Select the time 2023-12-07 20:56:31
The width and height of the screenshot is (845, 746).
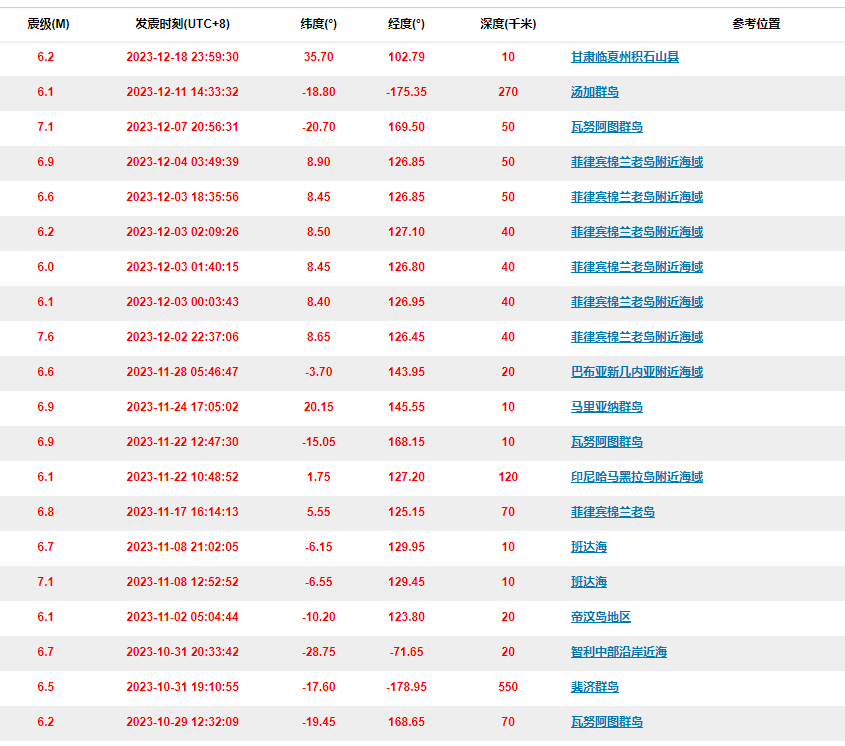tap(183, 127)
